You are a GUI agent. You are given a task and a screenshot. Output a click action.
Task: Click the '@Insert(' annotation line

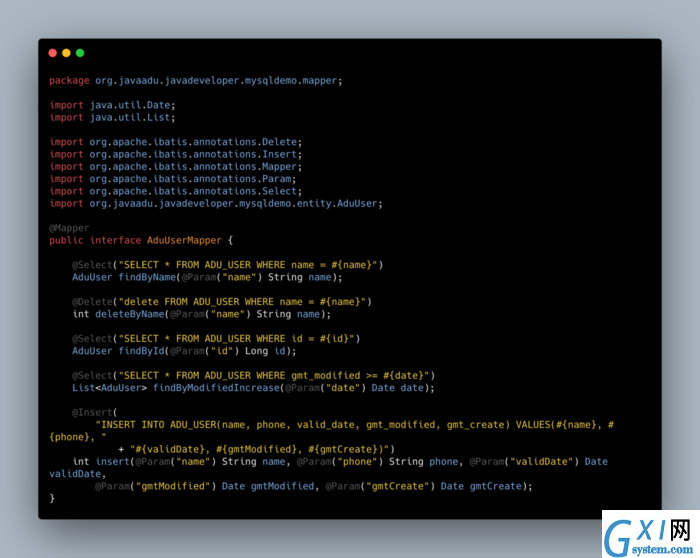tap(95, 412)
